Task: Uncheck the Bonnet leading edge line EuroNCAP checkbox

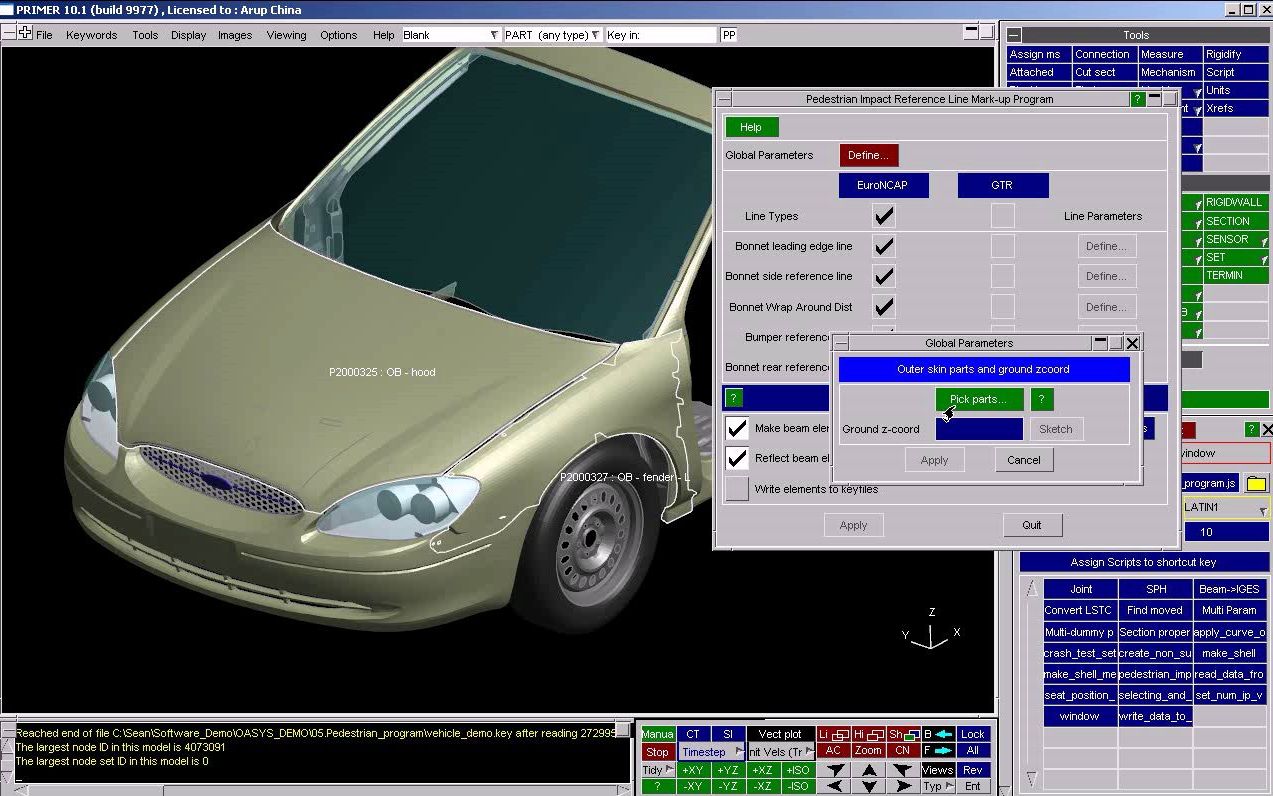Action: point(883,246)
